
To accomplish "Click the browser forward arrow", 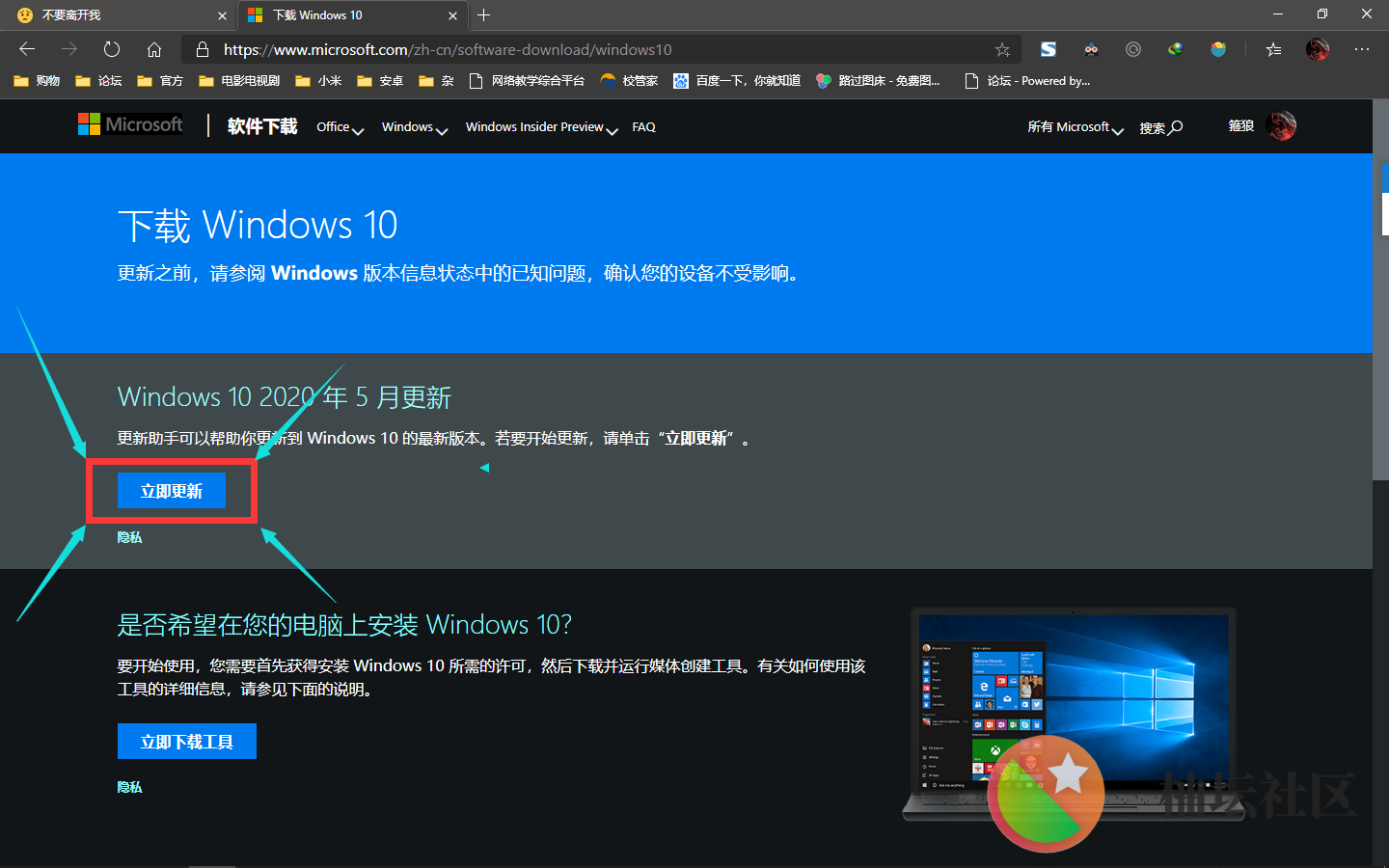I will (69, 49).
